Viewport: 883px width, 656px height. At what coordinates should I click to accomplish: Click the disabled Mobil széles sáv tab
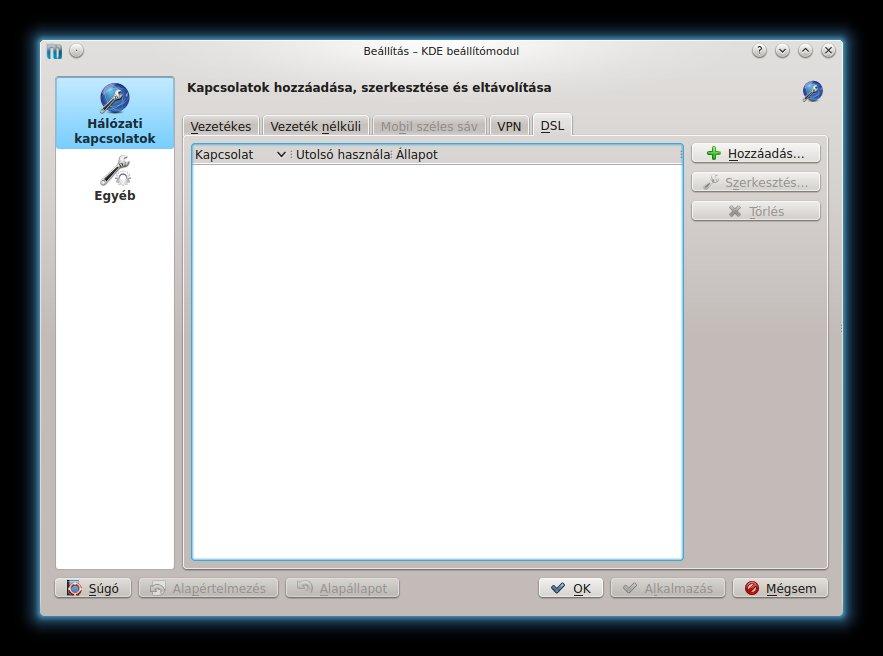429,126
